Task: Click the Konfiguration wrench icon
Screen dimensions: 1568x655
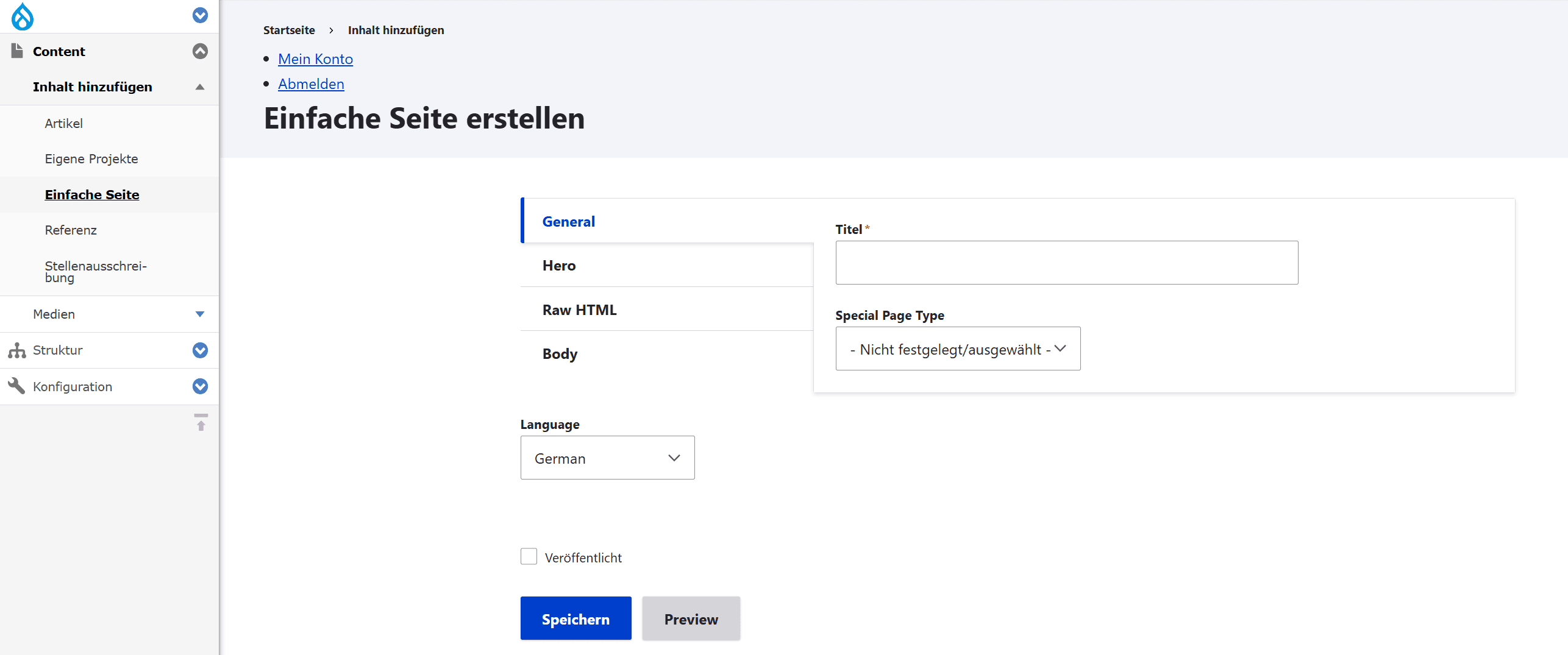Action: [x=16, y=386]
